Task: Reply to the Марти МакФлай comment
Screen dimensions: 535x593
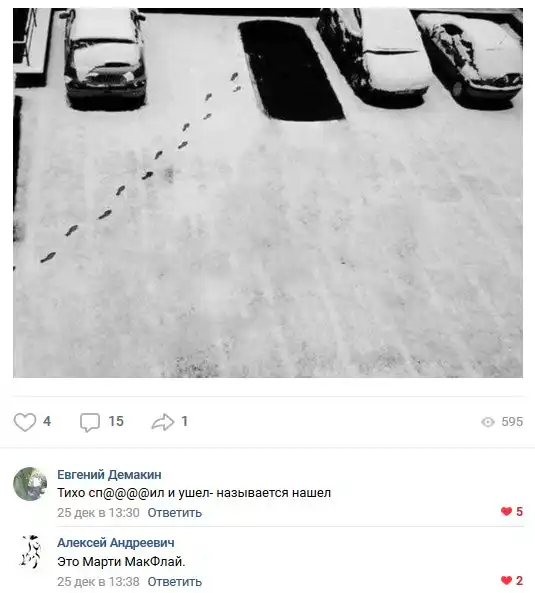Action: click(x=175, y=581)
